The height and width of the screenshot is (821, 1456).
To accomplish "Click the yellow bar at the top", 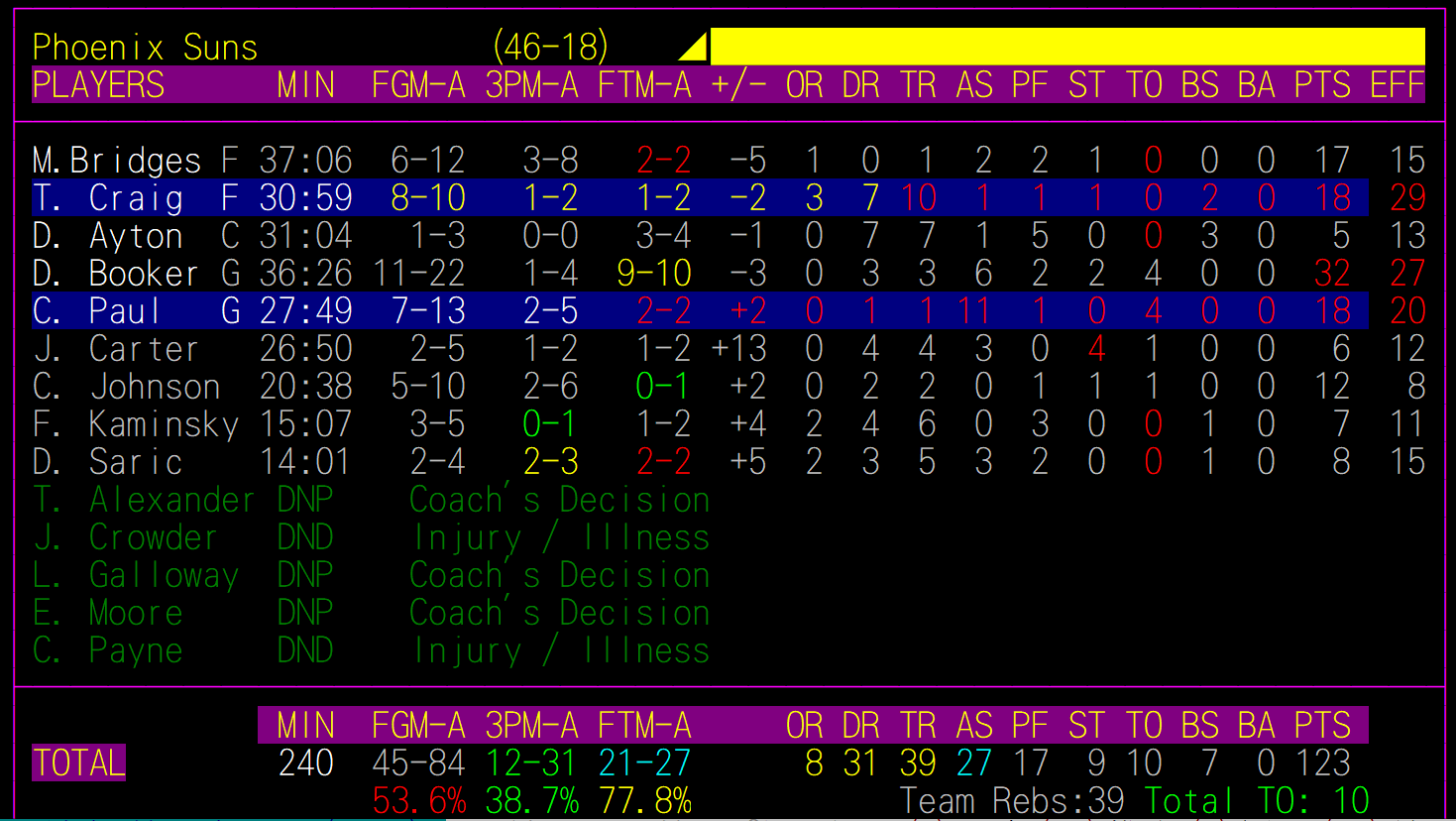I will click(1067, 47).
